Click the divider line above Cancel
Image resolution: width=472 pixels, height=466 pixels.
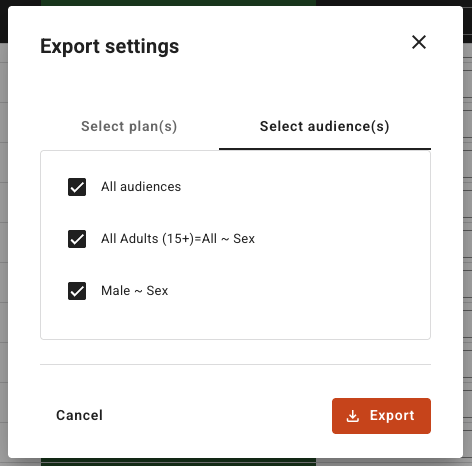[235, 364]
